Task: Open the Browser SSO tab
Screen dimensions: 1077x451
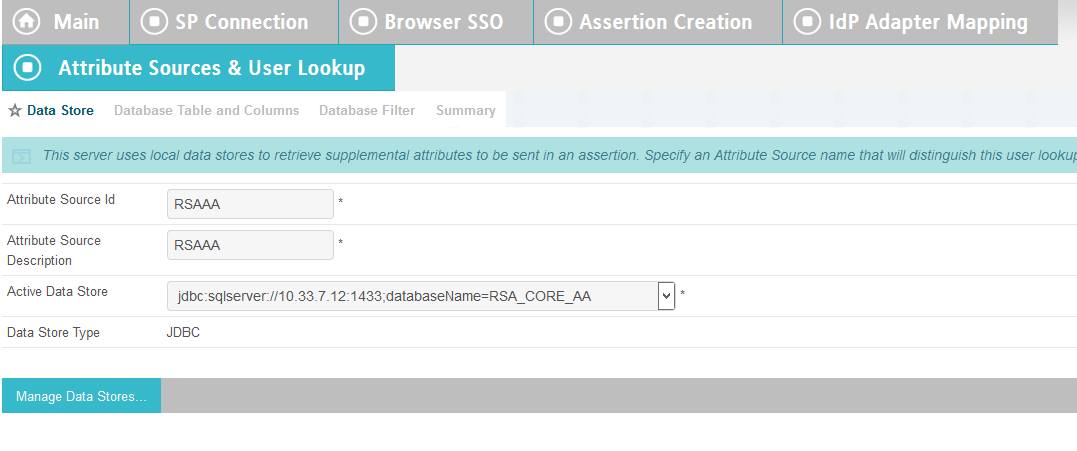Action: pyautogui.click(x=435, y=22)
